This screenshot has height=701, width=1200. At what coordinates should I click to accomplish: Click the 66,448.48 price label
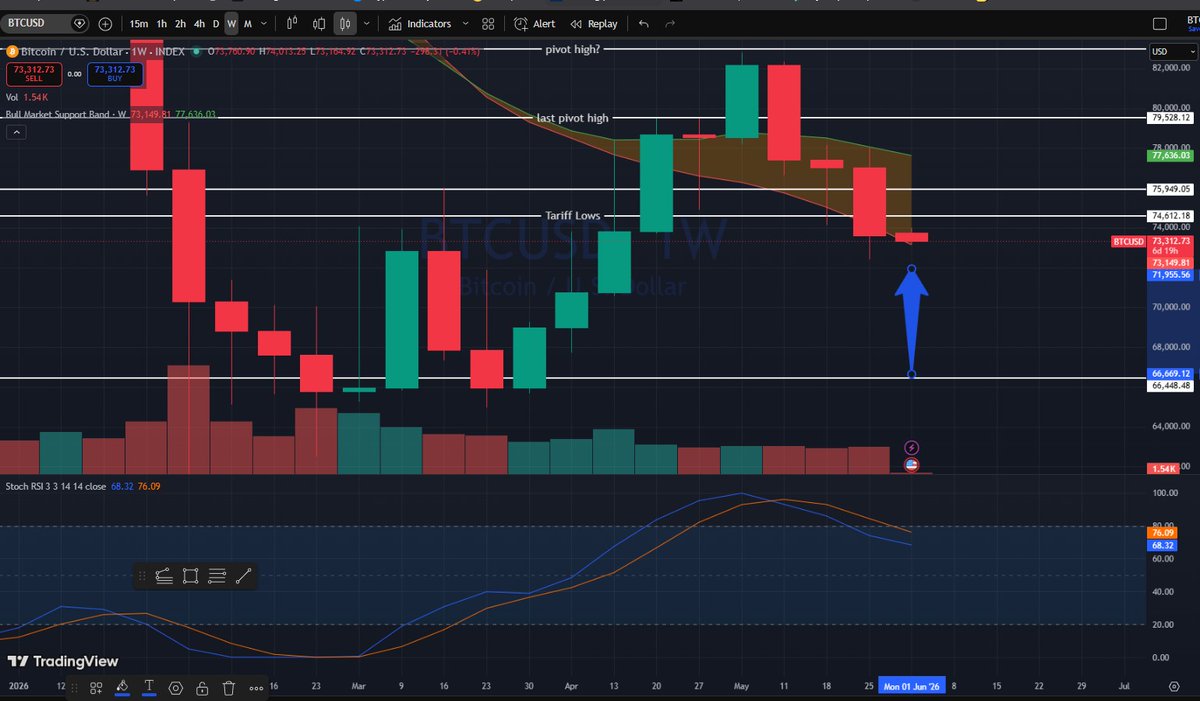pyautogui.click(x=1171, y=385)
